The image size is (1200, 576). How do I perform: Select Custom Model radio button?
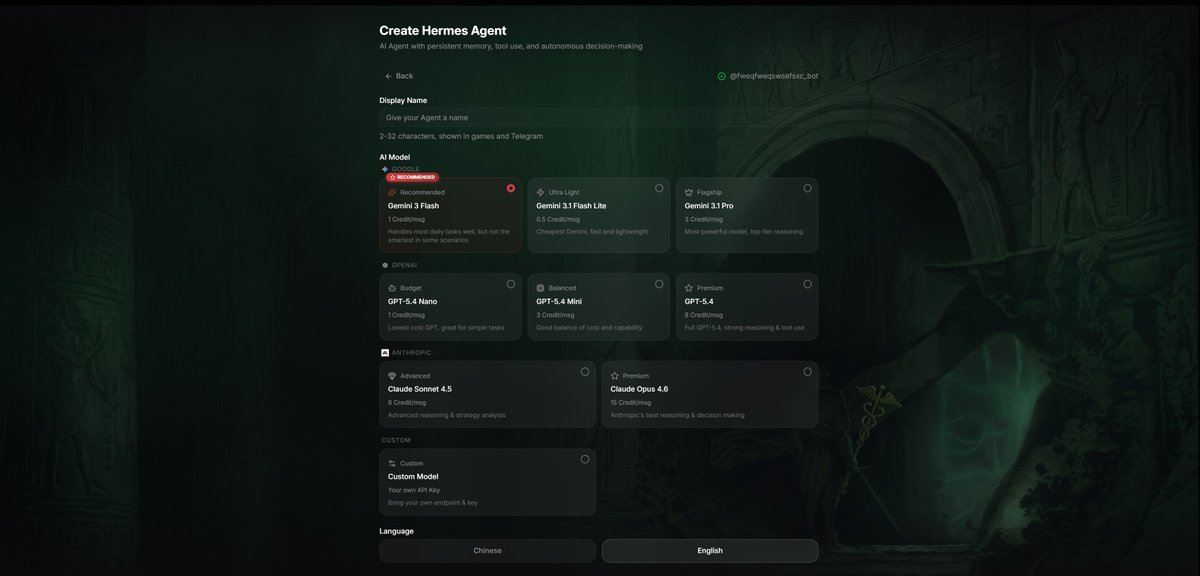coord(585,459)
